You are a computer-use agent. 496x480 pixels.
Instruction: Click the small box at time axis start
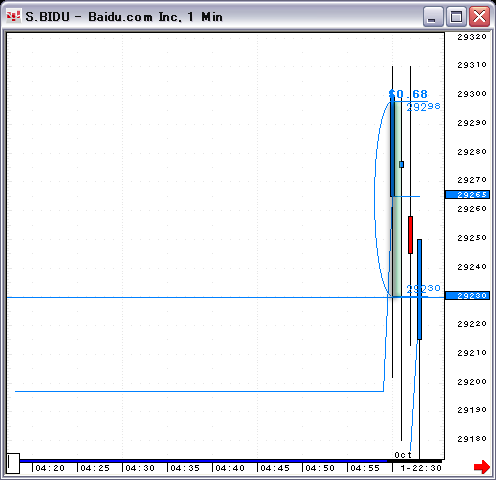pyautogui.click(x=13, y=463)
